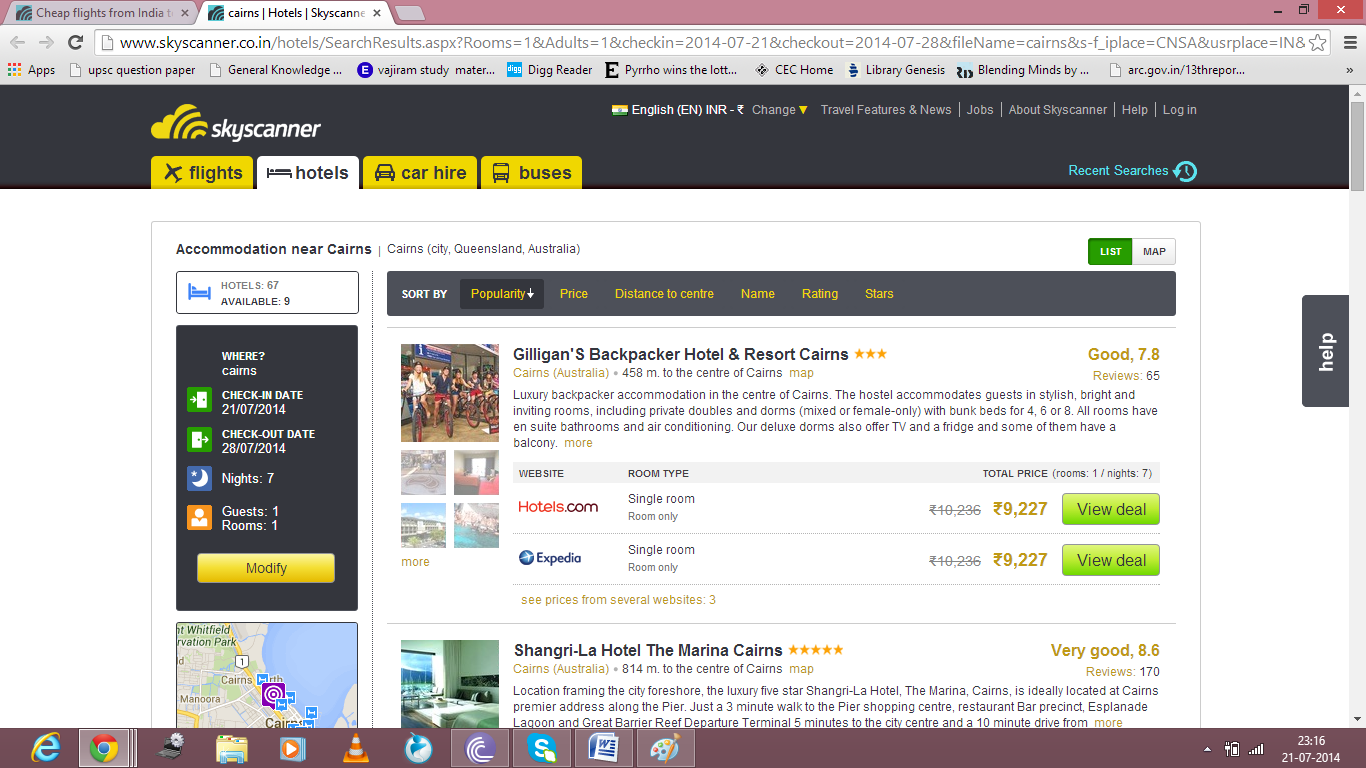Open Paint from the taskbar
The width and height of the screenshot is (1366, 768).
pyautogui.click(x=665, y=748)
